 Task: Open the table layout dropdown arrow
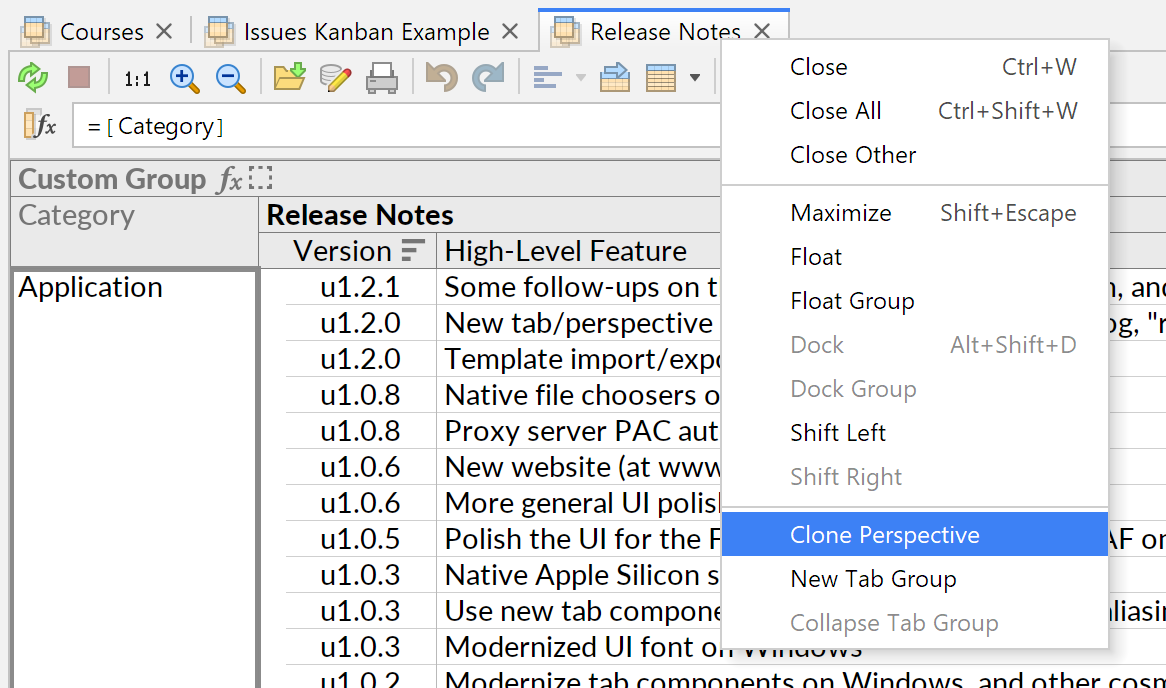coord(695,78)
